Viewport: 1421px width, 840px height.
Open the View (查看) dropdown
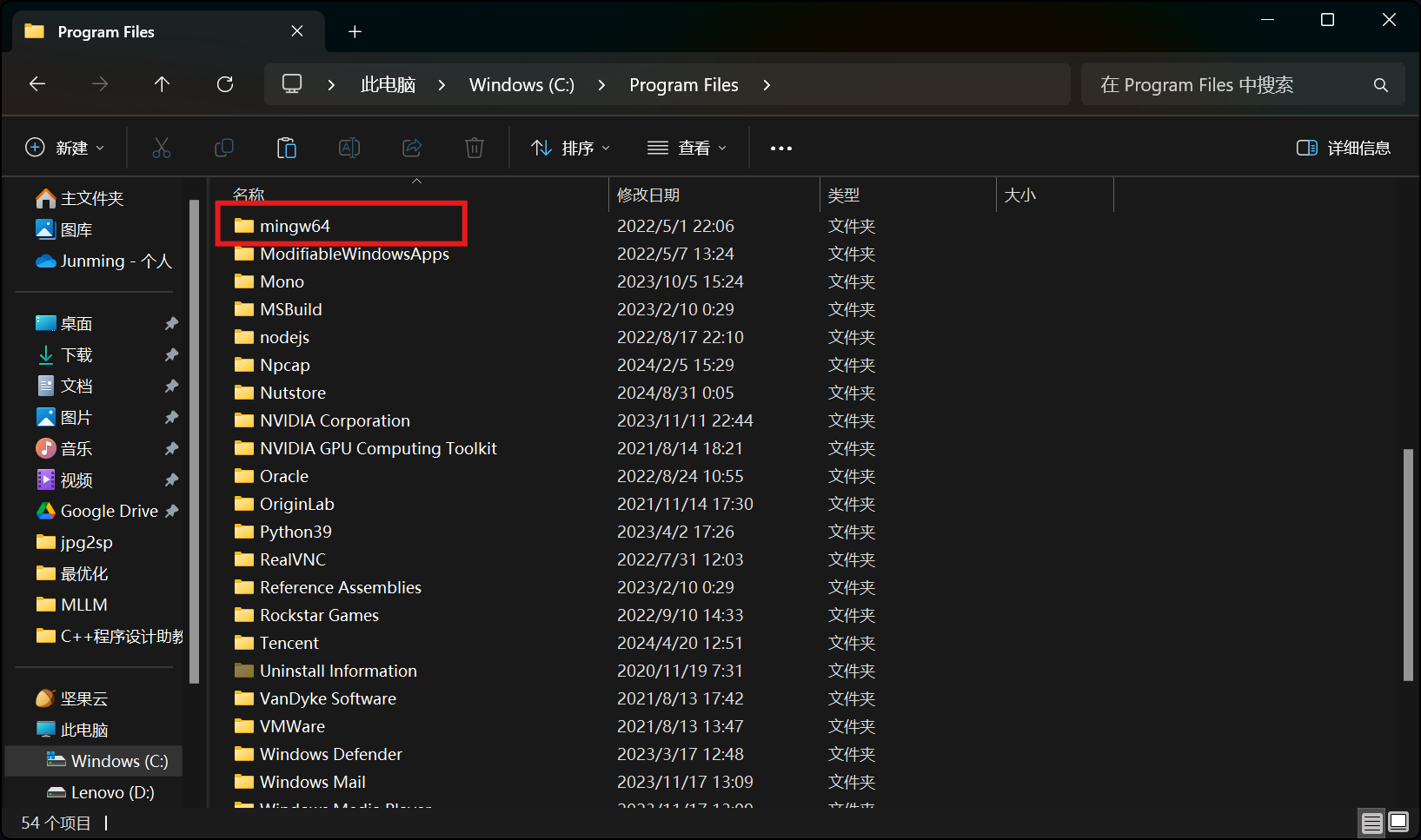point(687,148)
